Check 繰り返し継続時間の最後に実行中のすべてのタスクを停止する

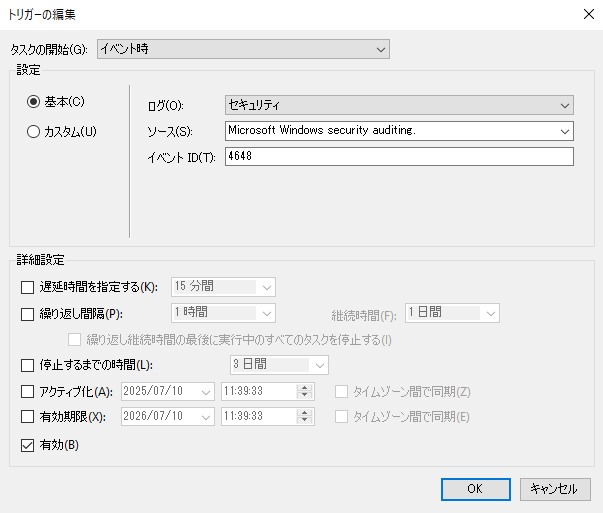[74, 340]
